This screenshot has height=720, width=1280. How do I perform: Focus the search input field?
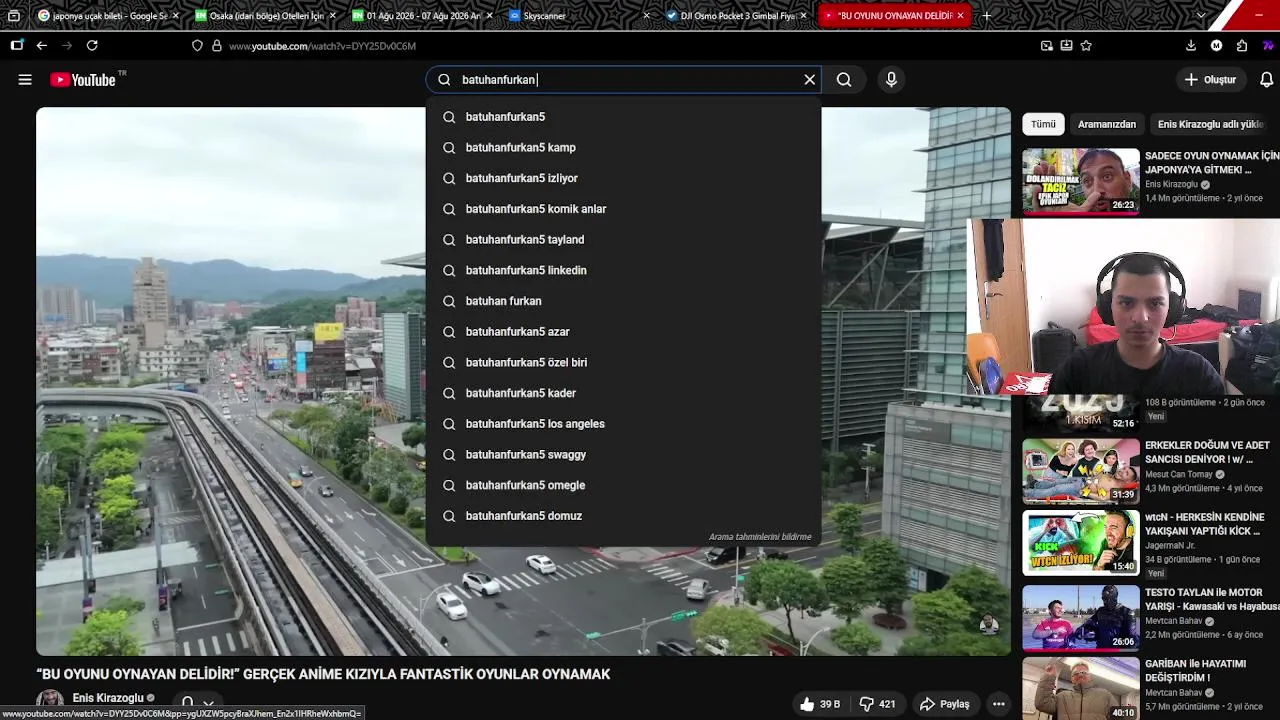[625, 80]
